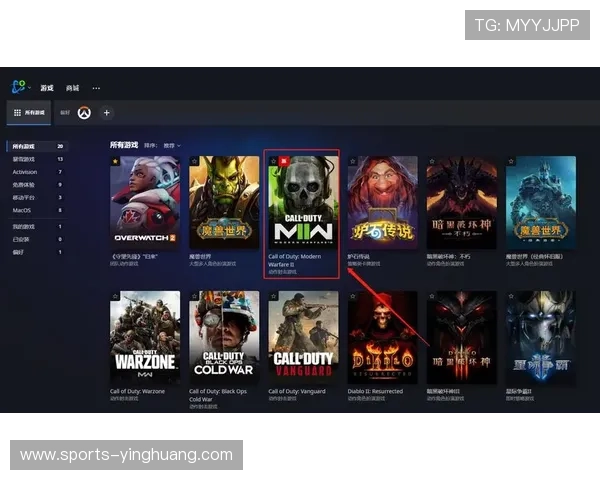Favorite Diablo II Resurrected via its star
600x480 pixels.
click(353, 296)
